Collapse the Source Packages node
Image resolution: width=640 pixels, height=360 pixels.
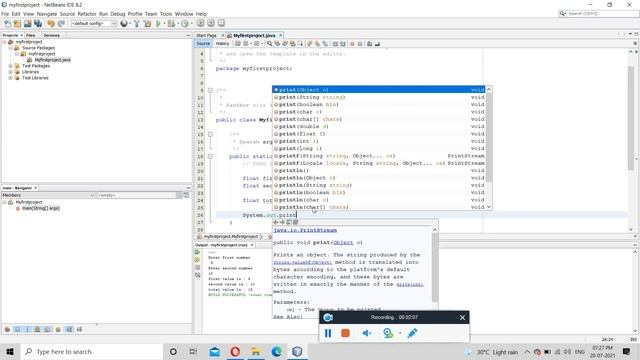(x=11, y=48)
